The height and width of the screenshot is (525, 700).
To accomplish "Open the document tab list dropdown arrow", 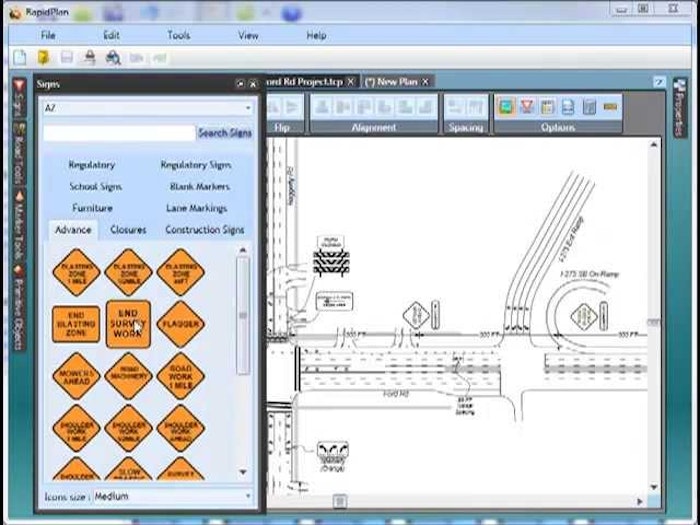I will 659,82.
